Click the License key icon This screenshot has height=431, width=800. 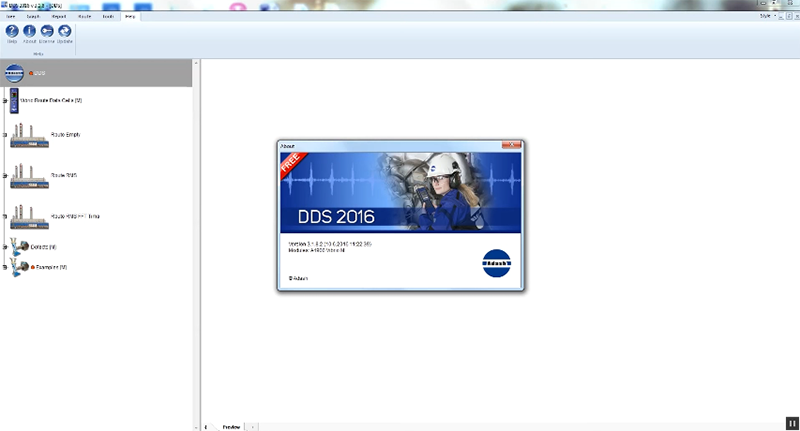(x=47, y=32)
